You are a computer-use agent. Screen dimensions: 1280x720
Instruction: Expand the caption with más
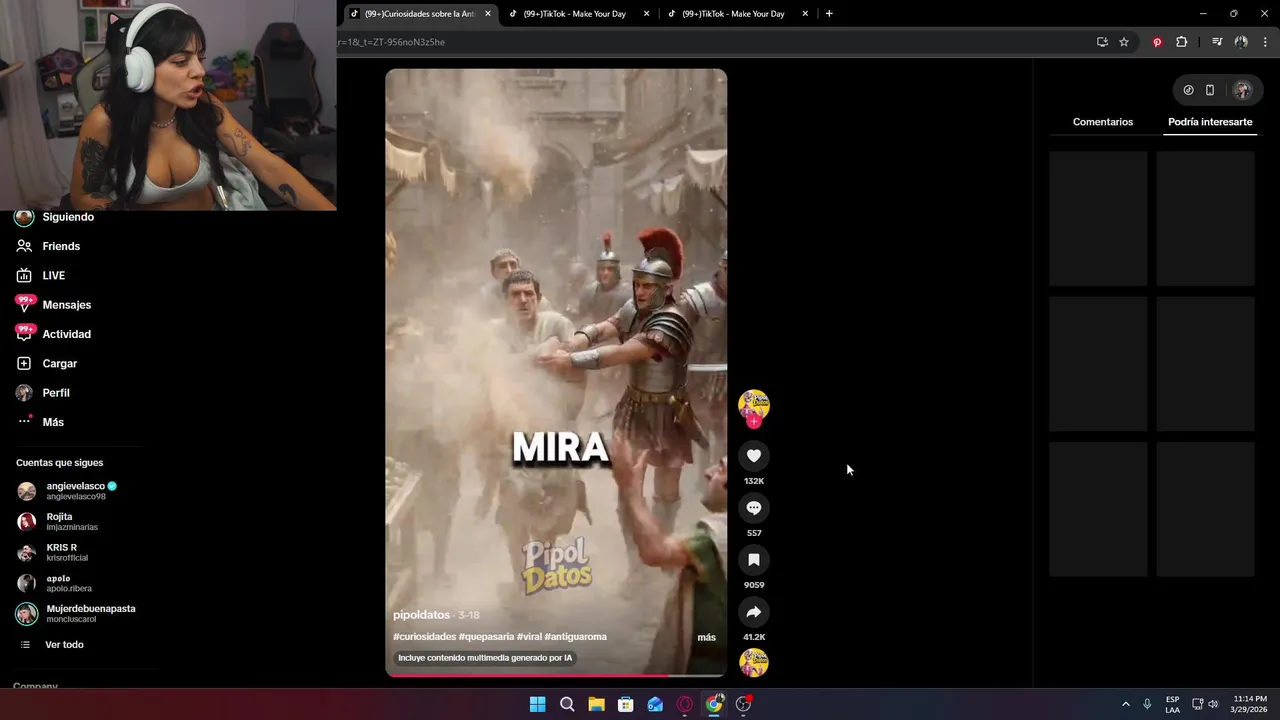coord(706,637)
